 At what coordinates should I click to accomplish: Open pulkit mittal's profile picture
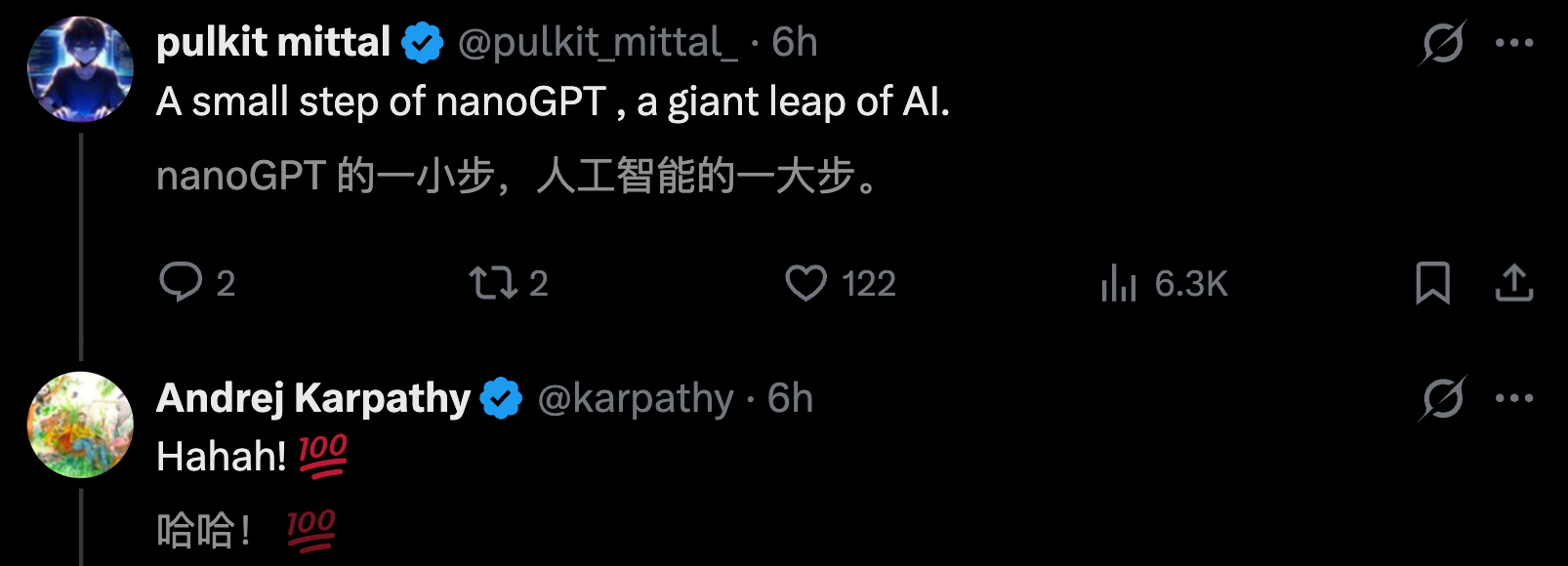click(80, 69)
